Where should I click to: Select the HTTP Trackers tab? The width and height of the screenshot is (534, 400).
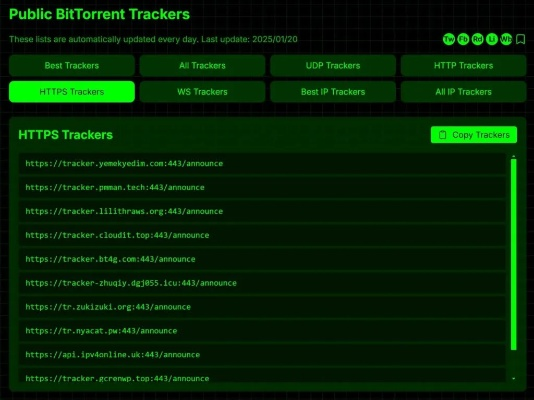(464, 65)
